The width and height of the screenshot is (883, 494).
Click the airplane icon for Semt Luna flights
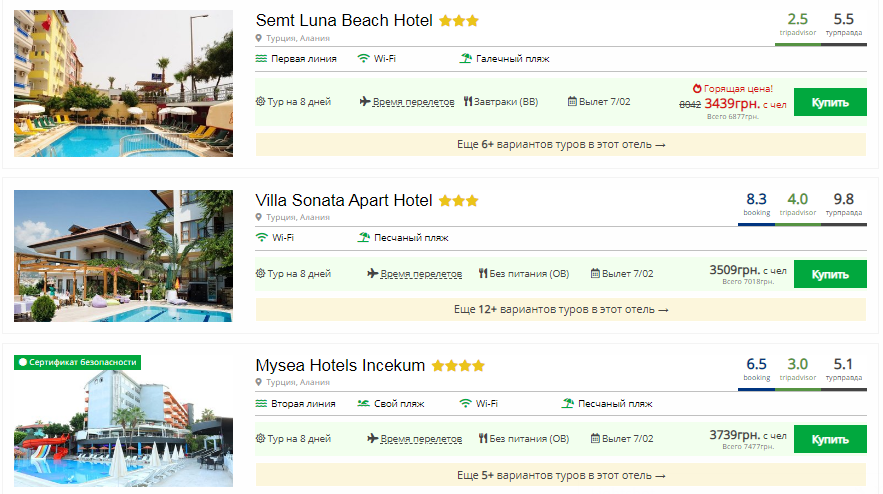pyautogui.click(x=364, y=102)
